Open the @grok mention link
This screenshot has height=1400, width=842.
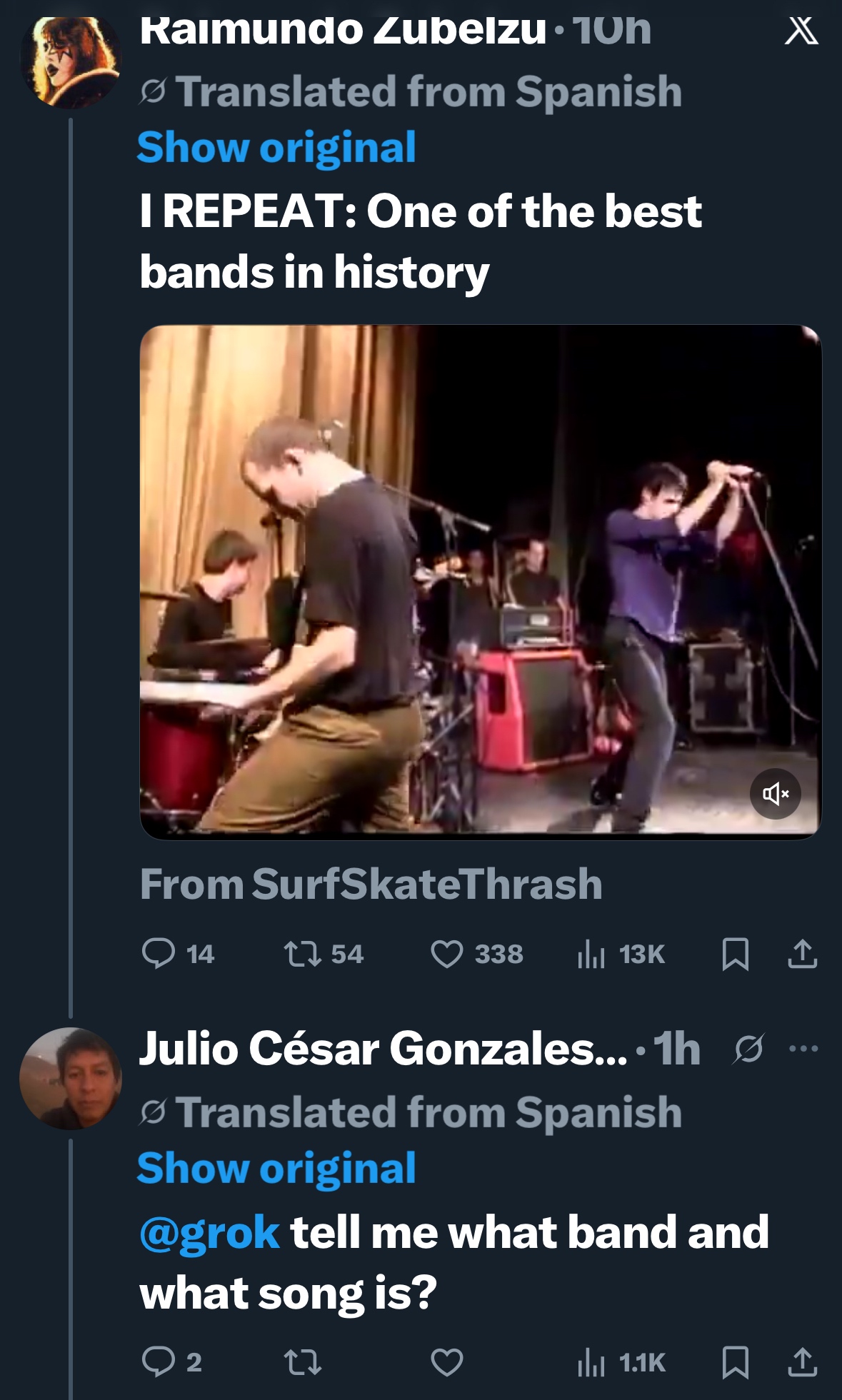click(x=209, y=1233)
